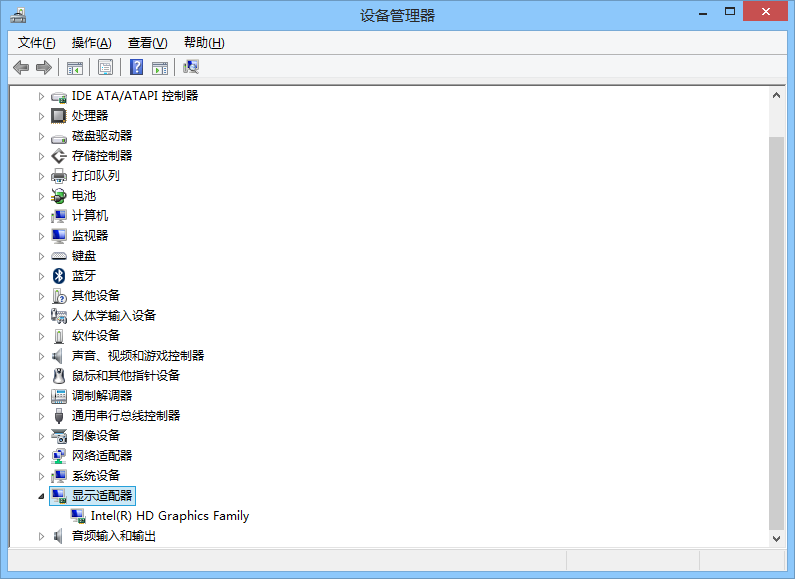The image size is (795, 579).
Task: Click the IDE ATA/ATAPI 控制器 device icon
Action: pyautogui.click(x=59, y=96)
